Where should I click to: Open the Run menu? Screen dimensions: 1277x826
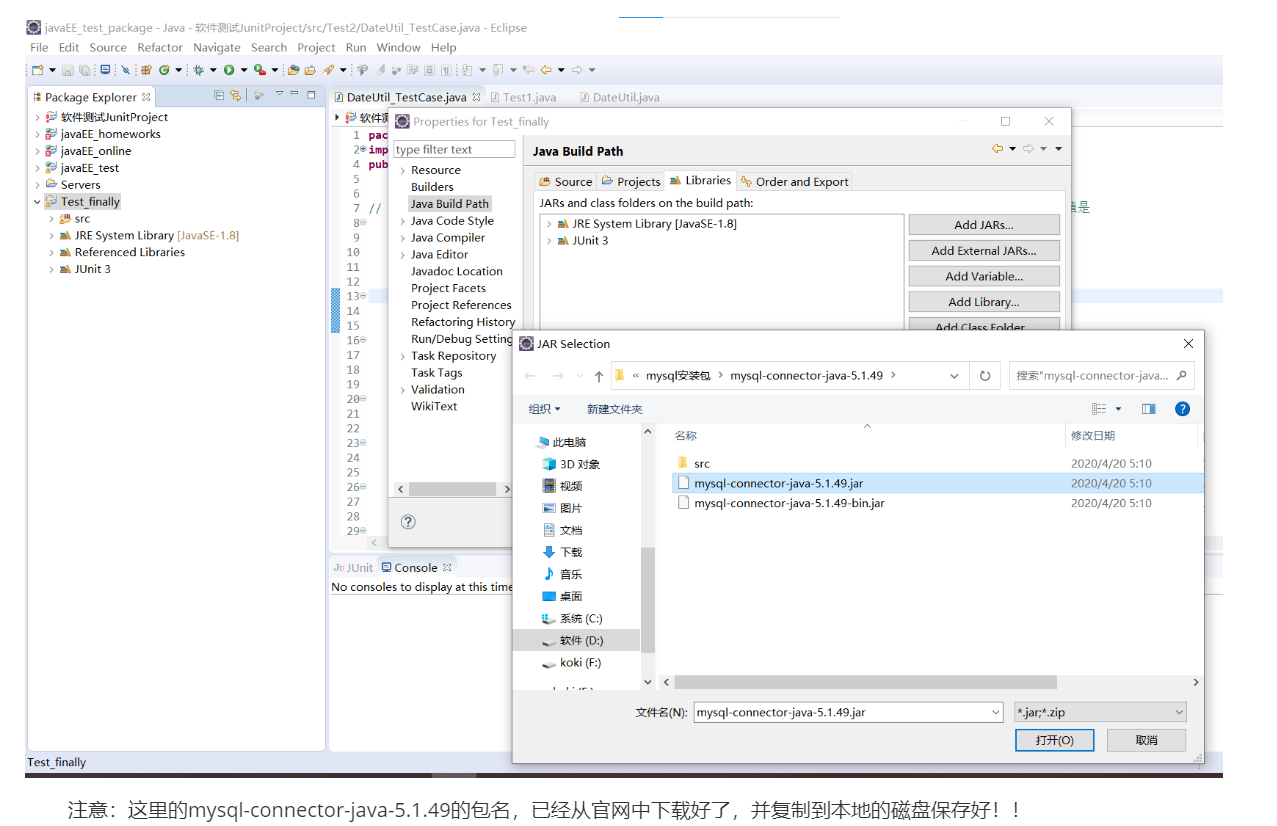pos(356,47)
